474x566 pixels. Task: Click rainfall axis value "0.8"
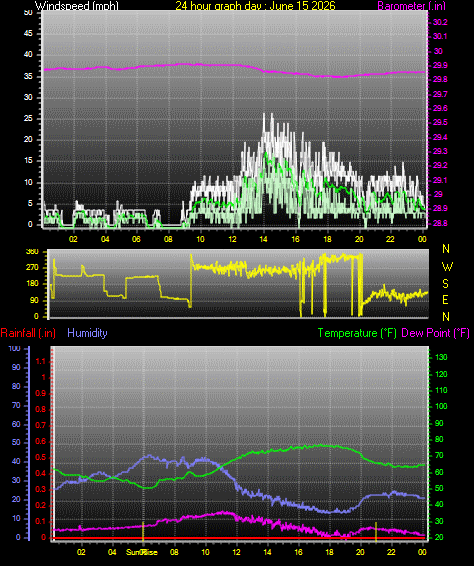coord(41,409)
